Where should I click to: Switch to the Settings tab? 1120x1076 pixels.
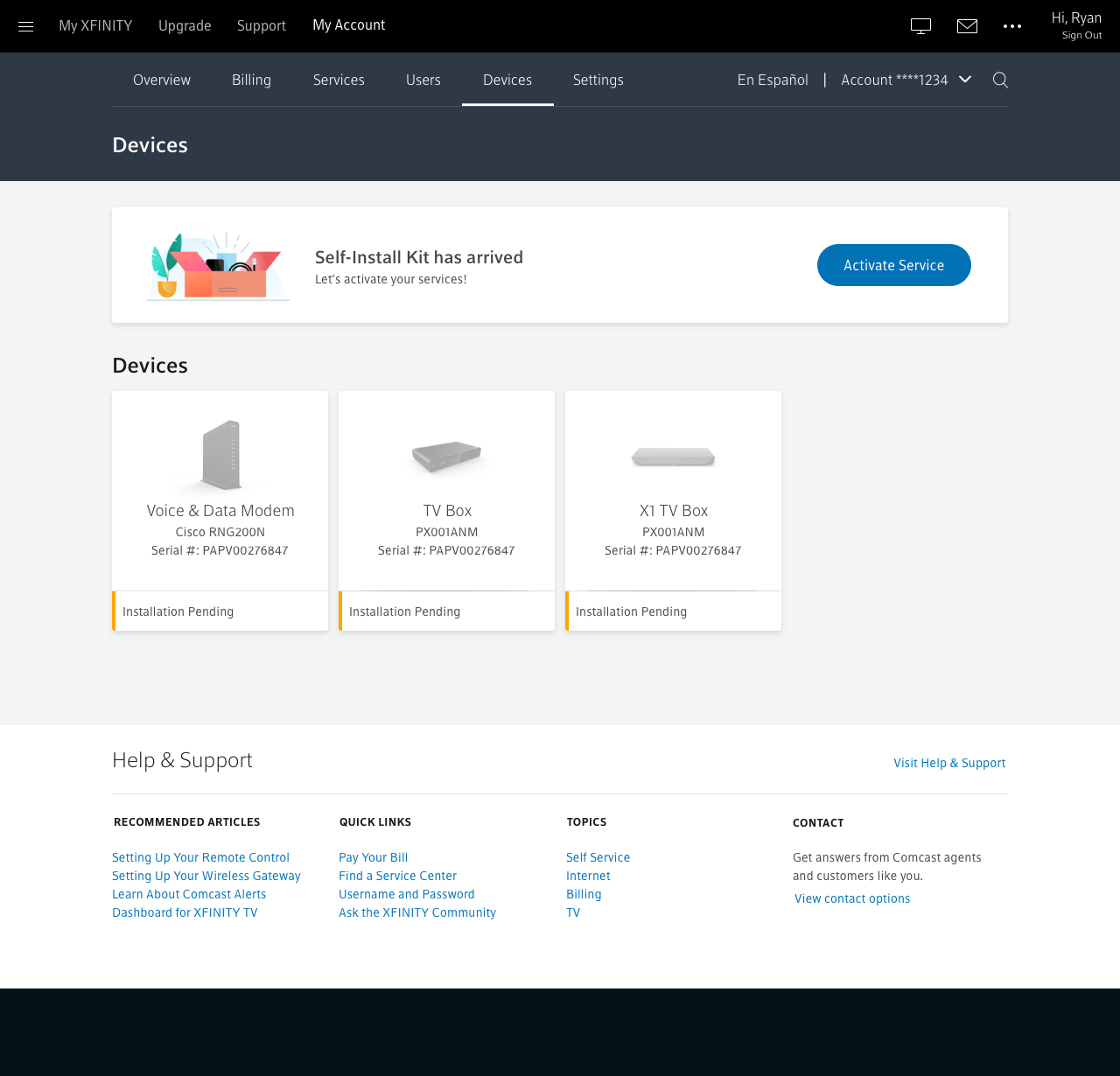pos(598,80)
